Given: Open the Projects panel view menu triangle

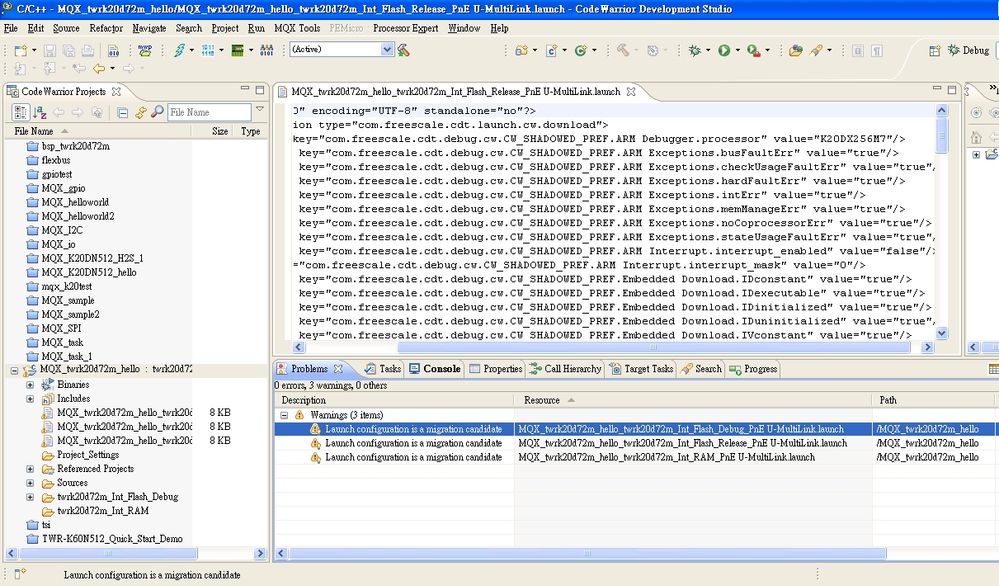Looking at the screenshot, I should pyautogui.click(x=260, y=110).
